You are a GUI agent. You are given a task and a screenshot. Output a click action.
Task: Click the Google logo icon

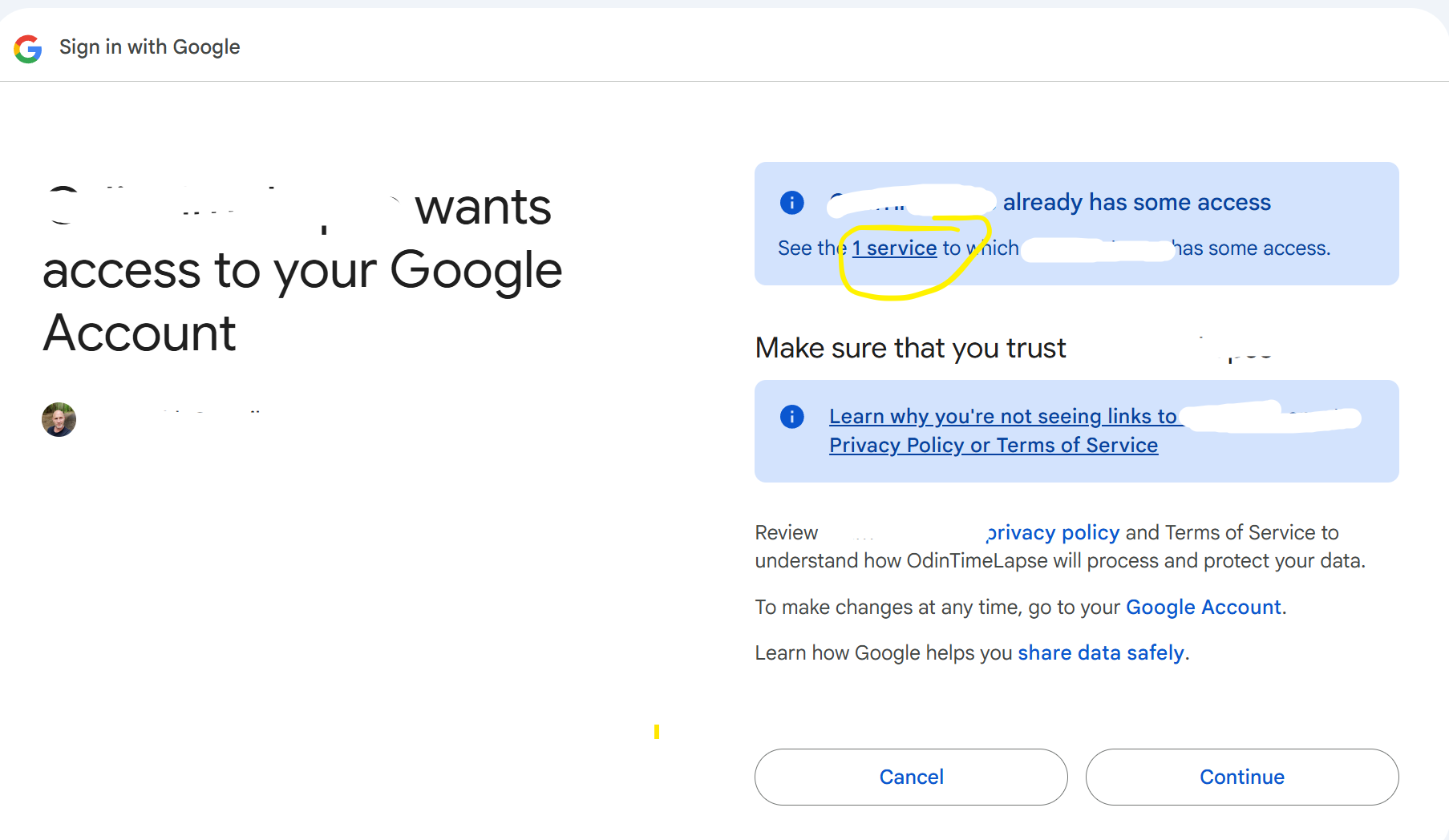click(x=28, y=48)
